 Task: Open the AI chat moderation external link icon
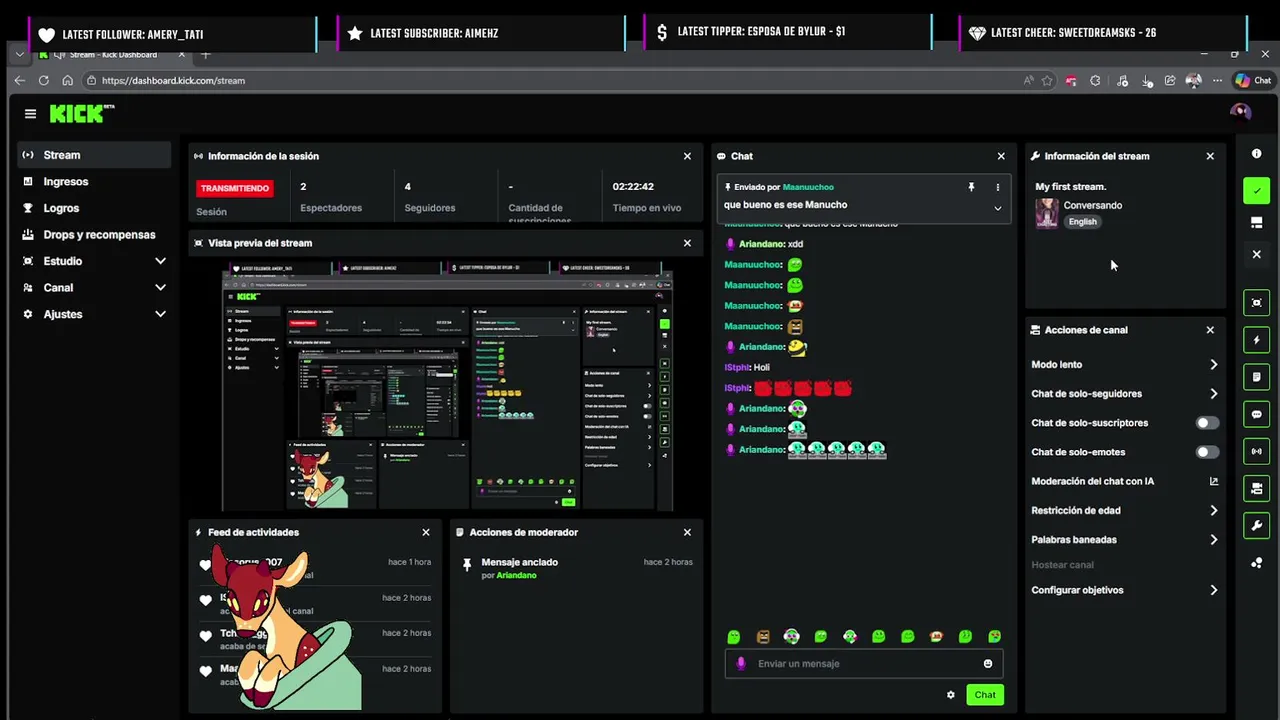click(1214, 481)
